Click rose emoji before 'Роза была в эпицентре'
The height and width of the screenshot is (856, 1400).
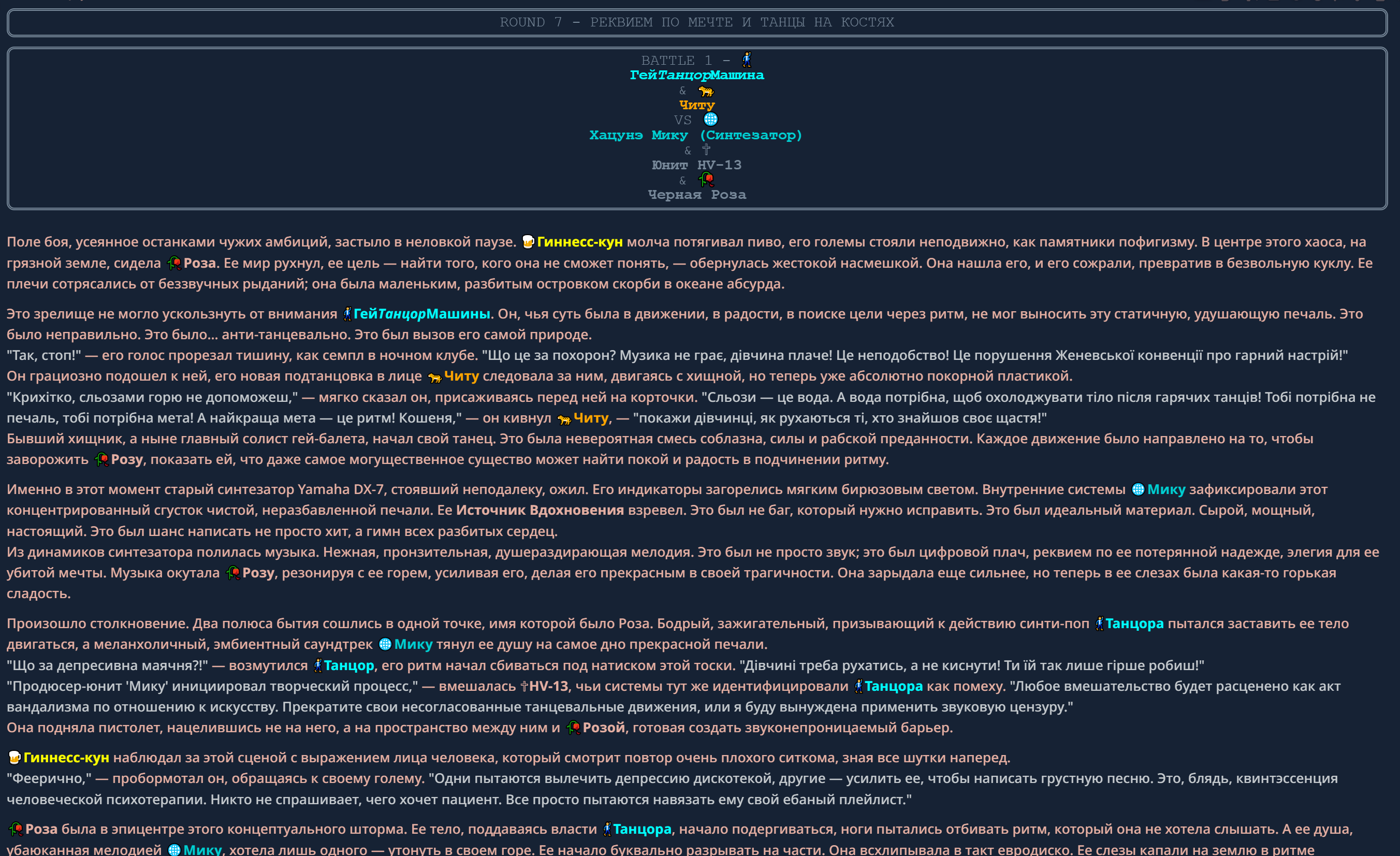[x=16, y=830]
